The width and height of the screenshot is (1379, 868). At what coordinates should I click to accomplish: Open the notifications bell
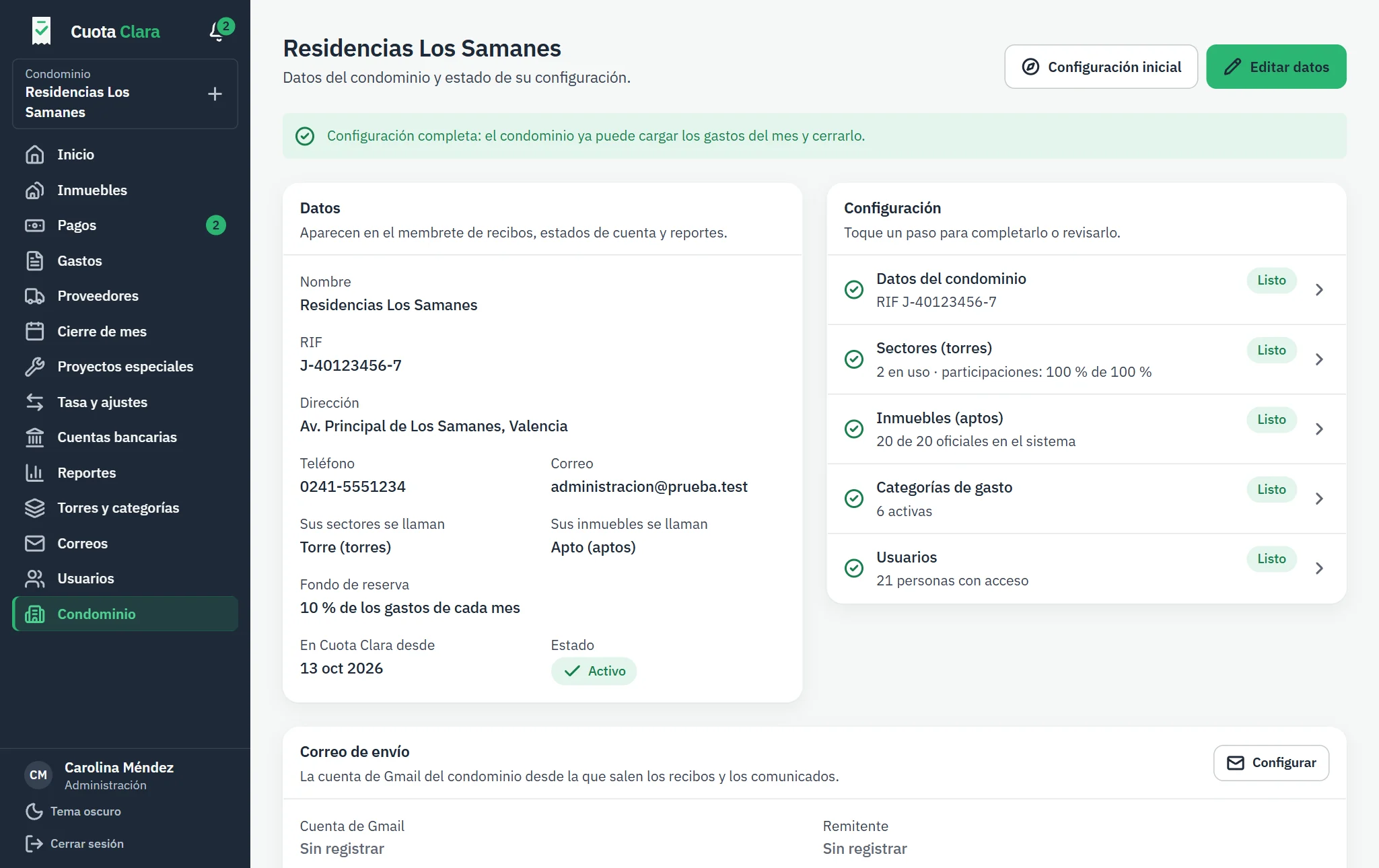[x=219, y=31]
